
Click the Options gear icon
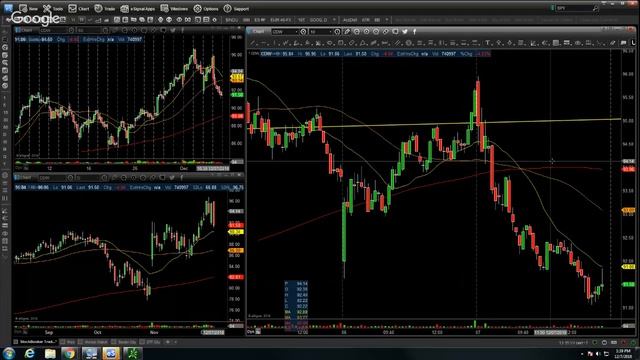pos(198,8)
